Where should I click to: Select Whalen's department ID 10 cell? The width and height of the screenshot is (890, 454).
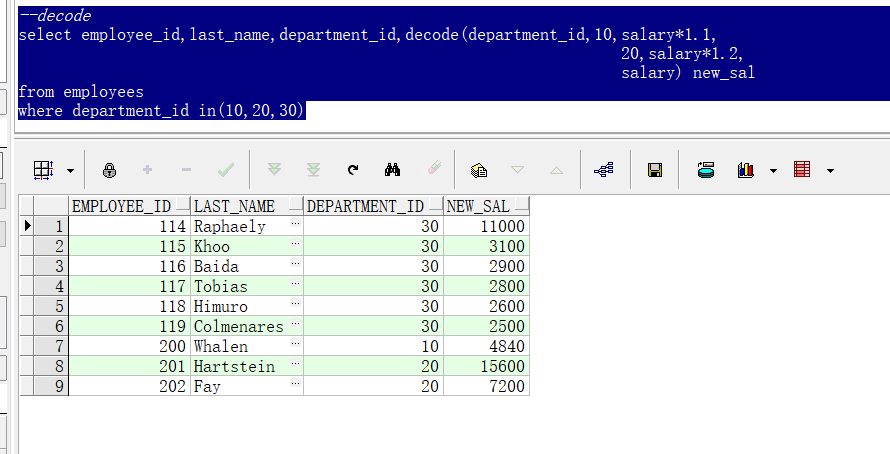373,346
